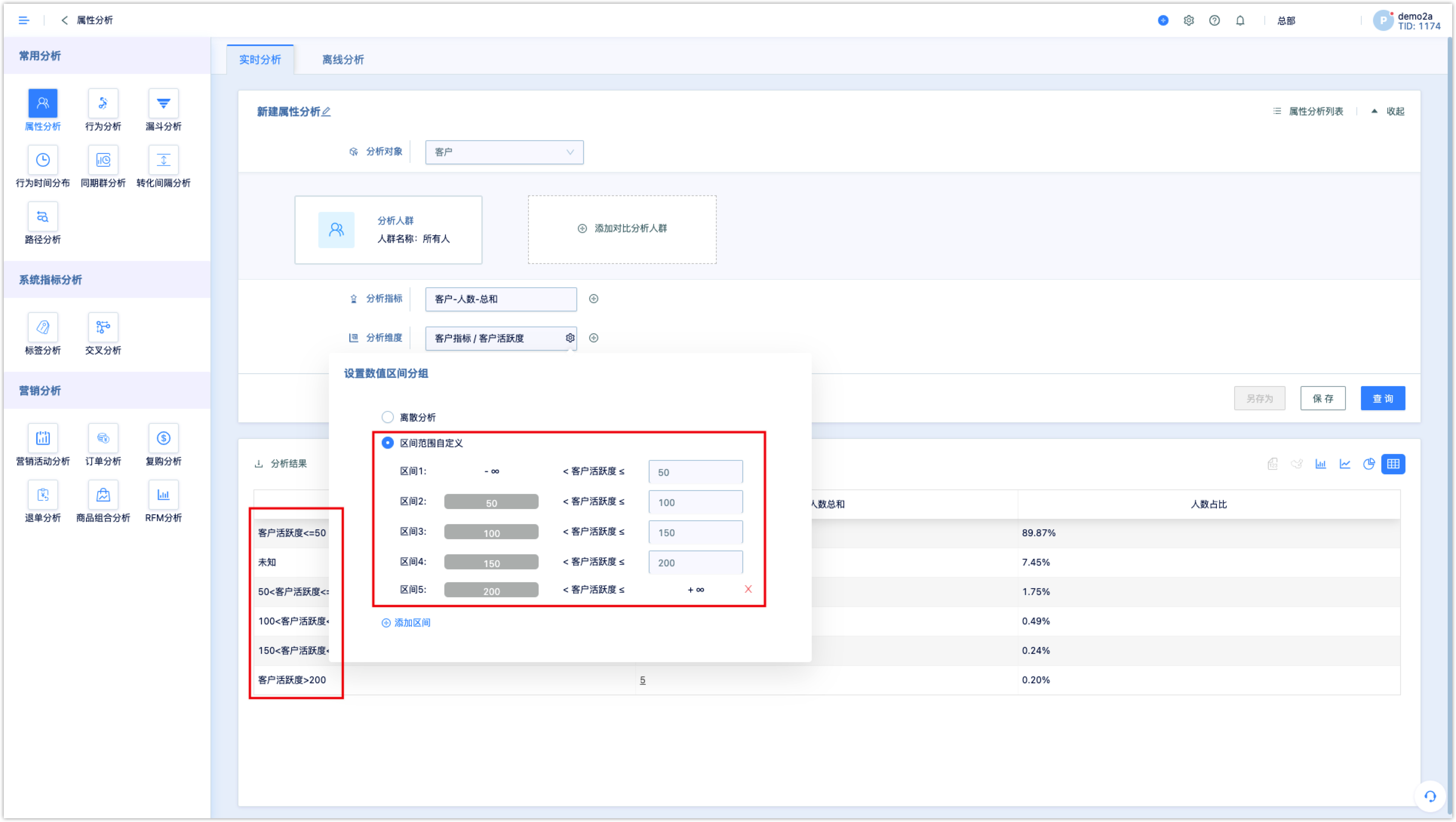The width and height of the screenshot is (1456, 822).
Task: Open the 属性分析列表 link
Action: click(x=1308, y=111)
